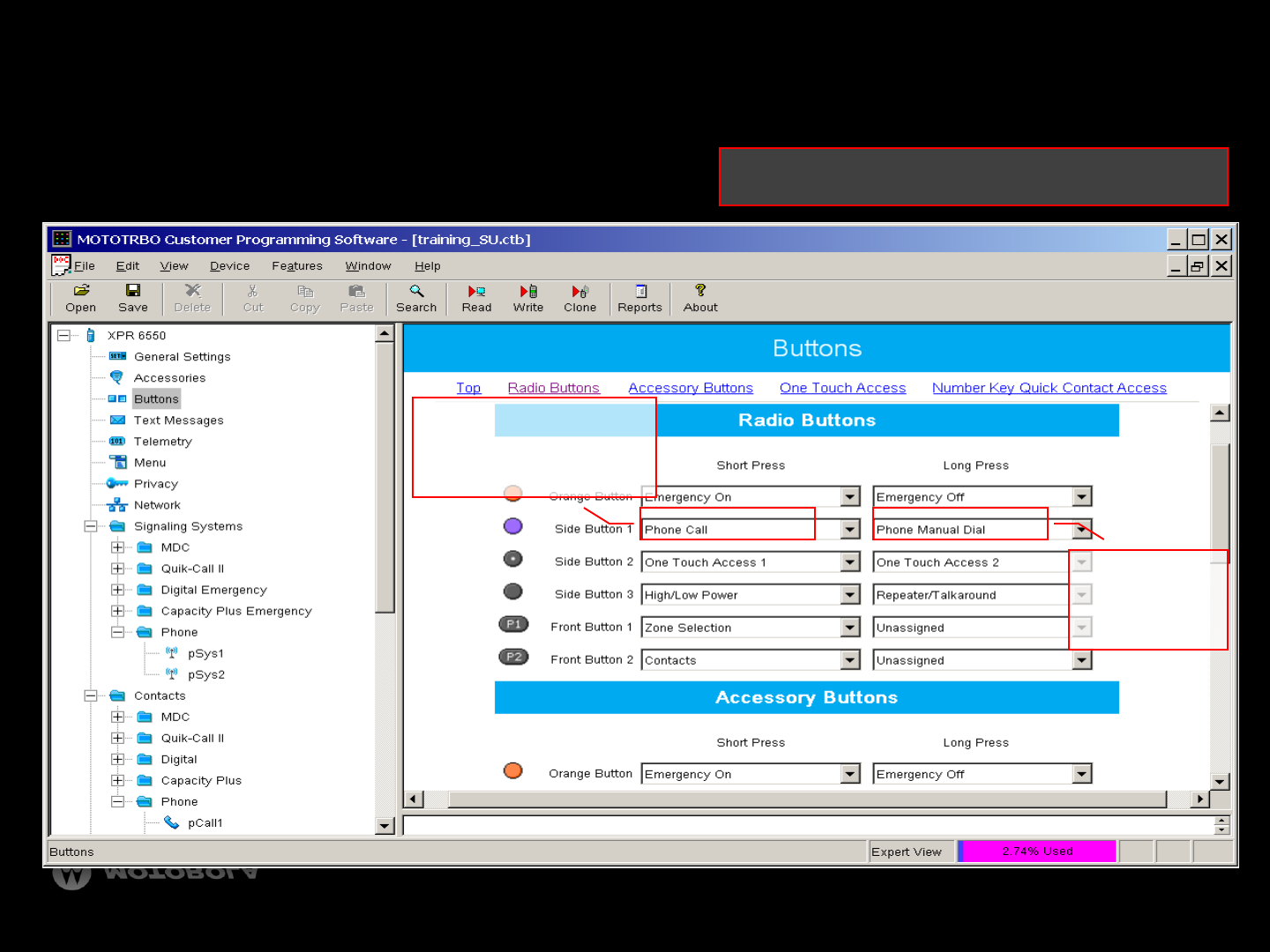1270x952 pixels.
Task: Open the File menu
Action: tap(84, 266)
